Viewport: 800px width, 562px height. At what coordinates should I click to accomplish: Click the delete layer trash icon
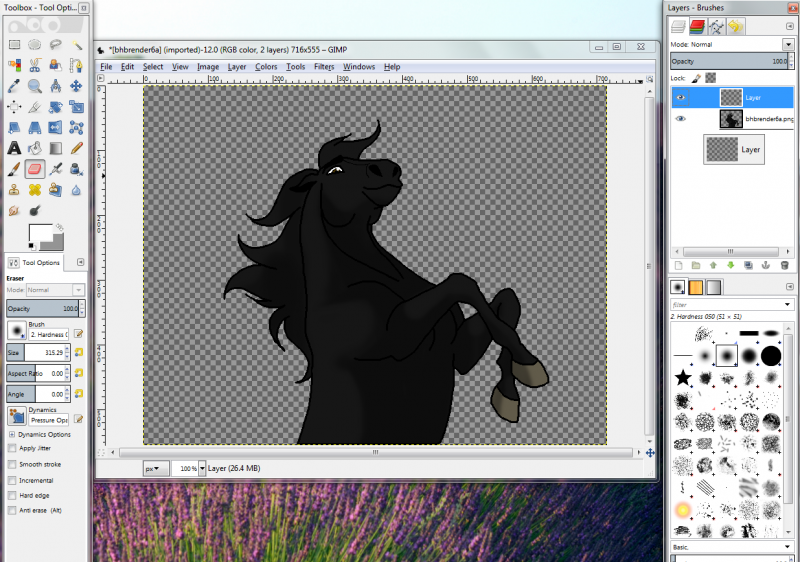click(x=785, y=265)
